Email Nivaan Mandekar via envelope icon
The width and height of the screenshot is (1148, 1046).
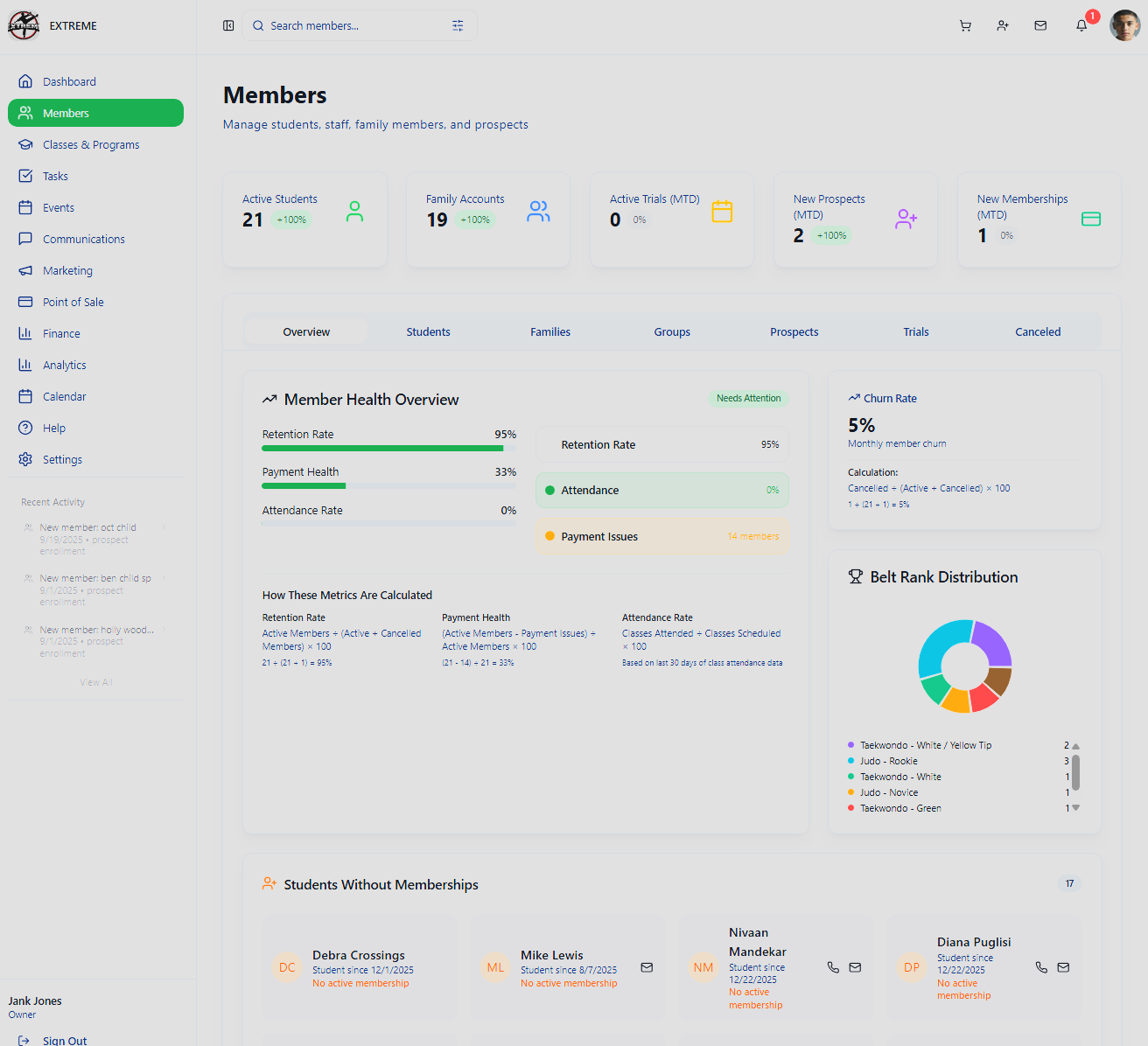[x=855, y=967]
